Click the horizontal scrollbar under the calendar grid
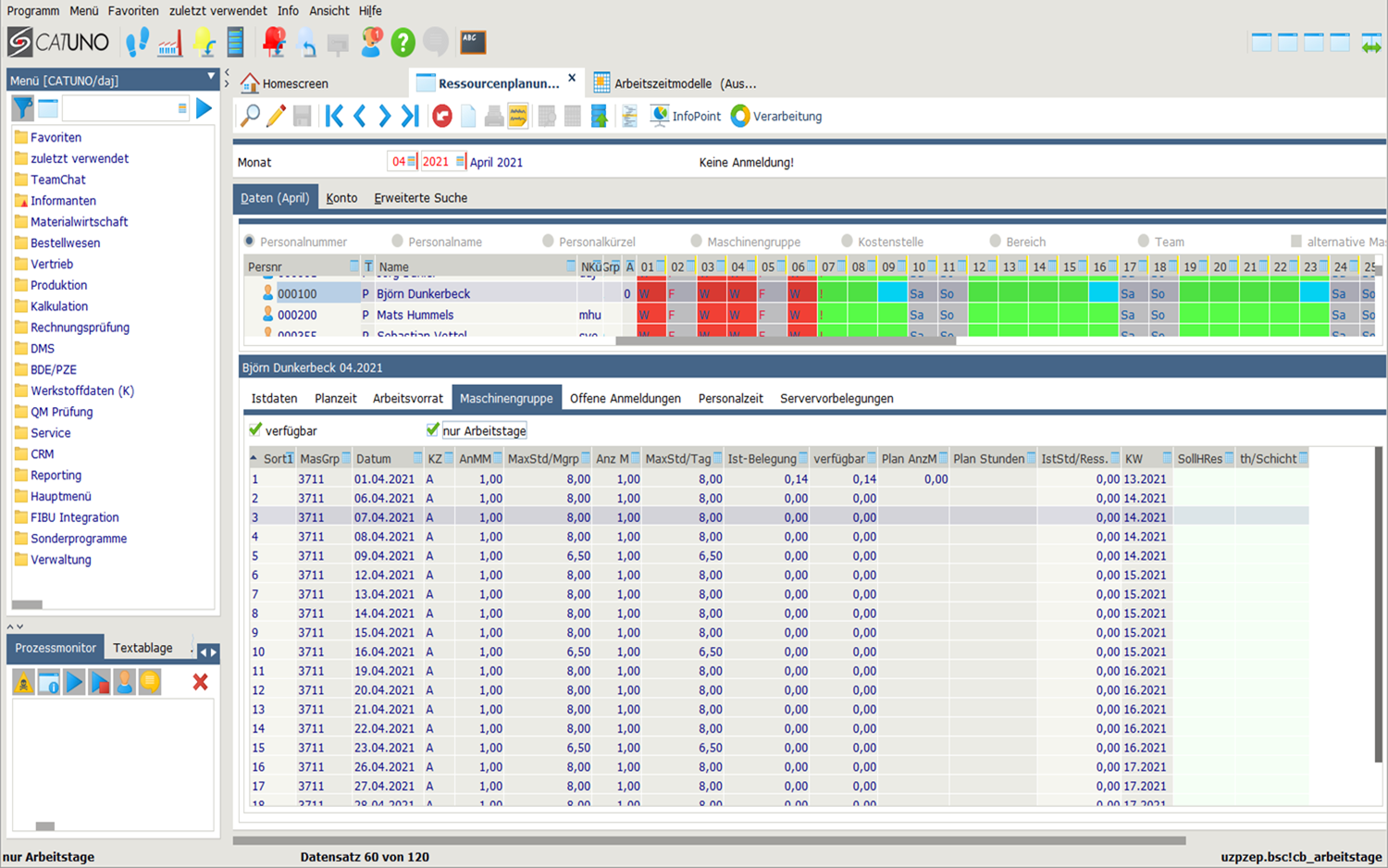The width and height of the screenshot is (1388, 868). 785,340
